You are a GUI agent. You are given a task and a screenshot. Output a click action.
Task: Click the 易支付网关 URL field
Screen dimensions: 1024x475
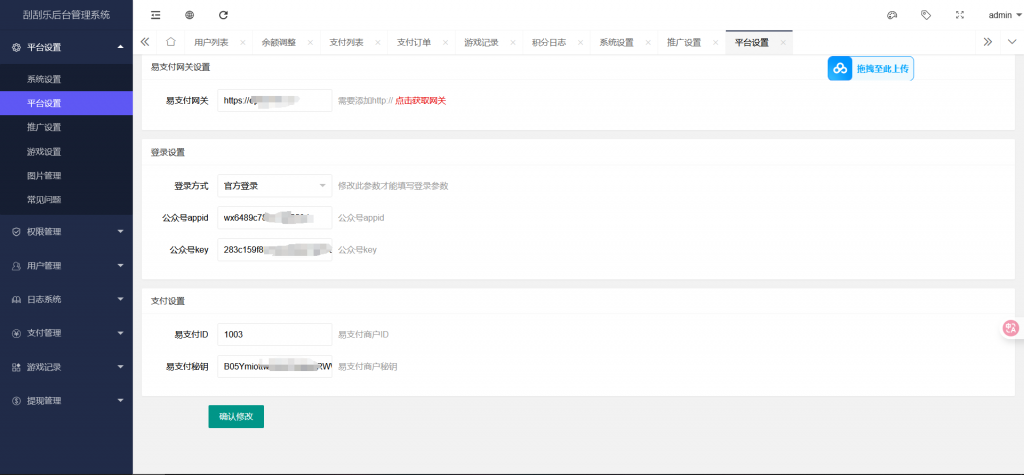click(274, 101)
